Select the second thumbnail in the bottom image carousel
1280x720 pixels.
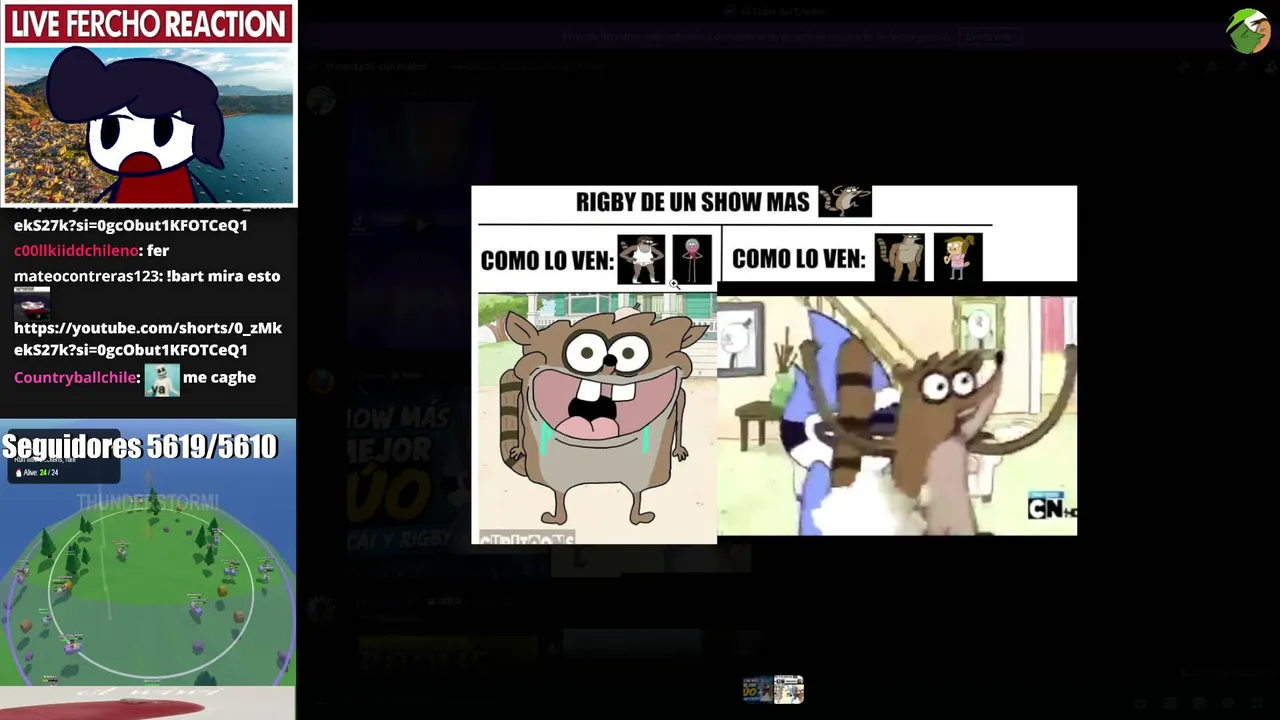pyautogui.click(x=789, y=689)
